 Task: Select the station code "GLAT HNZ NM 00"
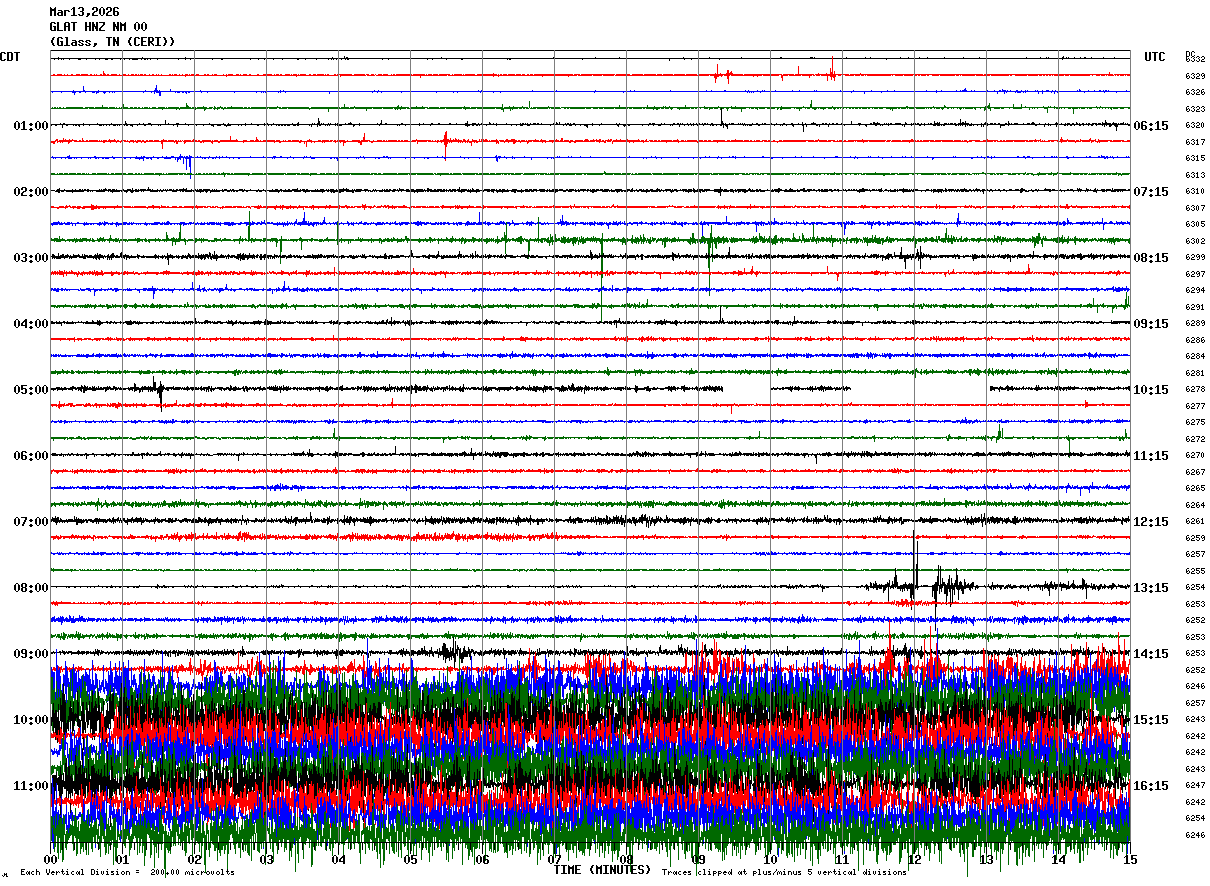[98, 27]
